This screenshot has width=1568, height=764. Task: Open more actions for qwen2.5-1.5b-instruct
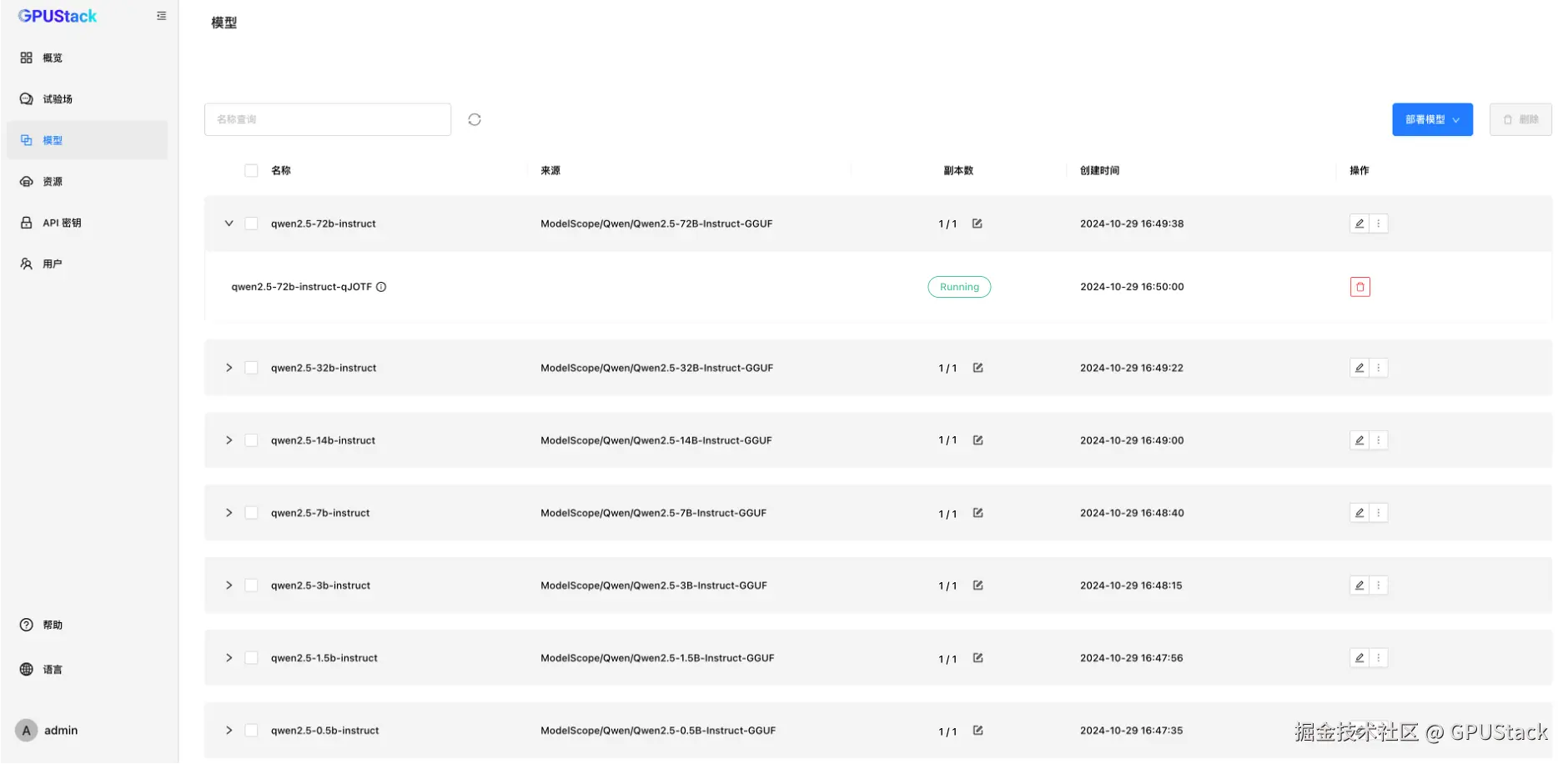pos(1379,658)
